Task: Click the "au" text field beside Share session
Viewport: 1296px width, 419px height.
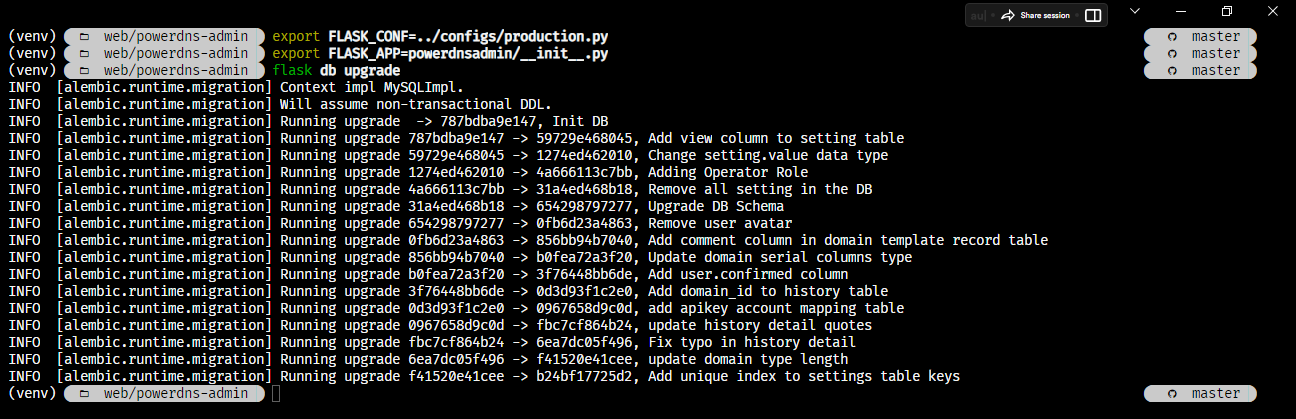Action: pyautogui.click(x=976, y=15)
